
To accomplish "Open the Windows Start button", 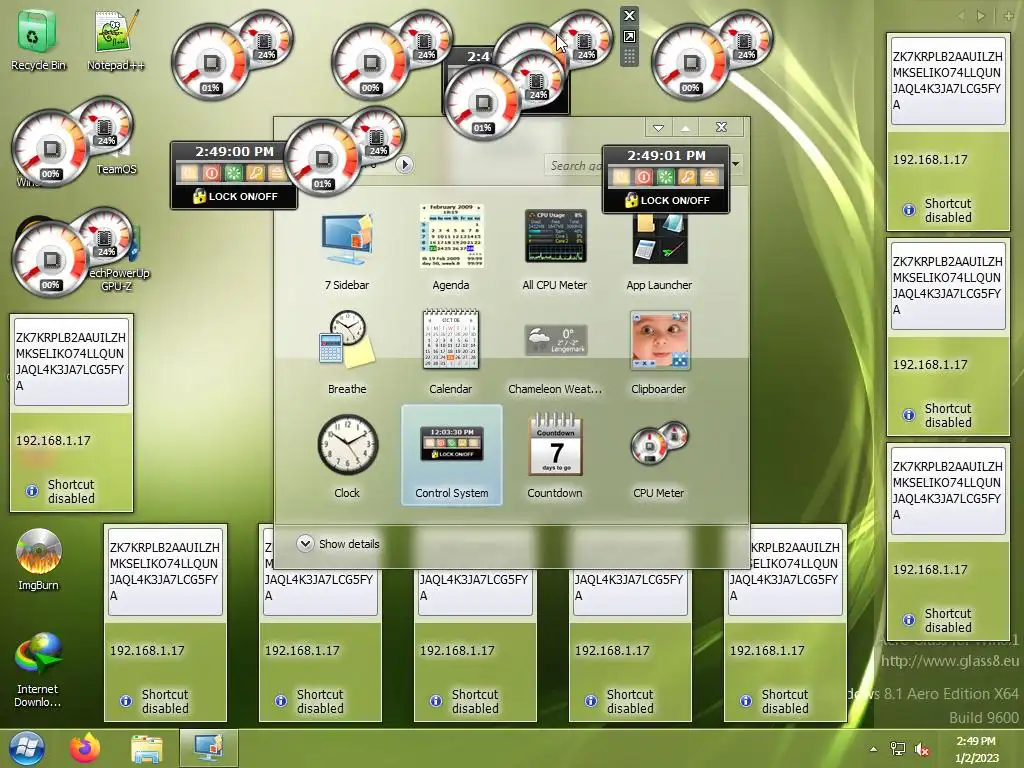I will click(27, 748).
